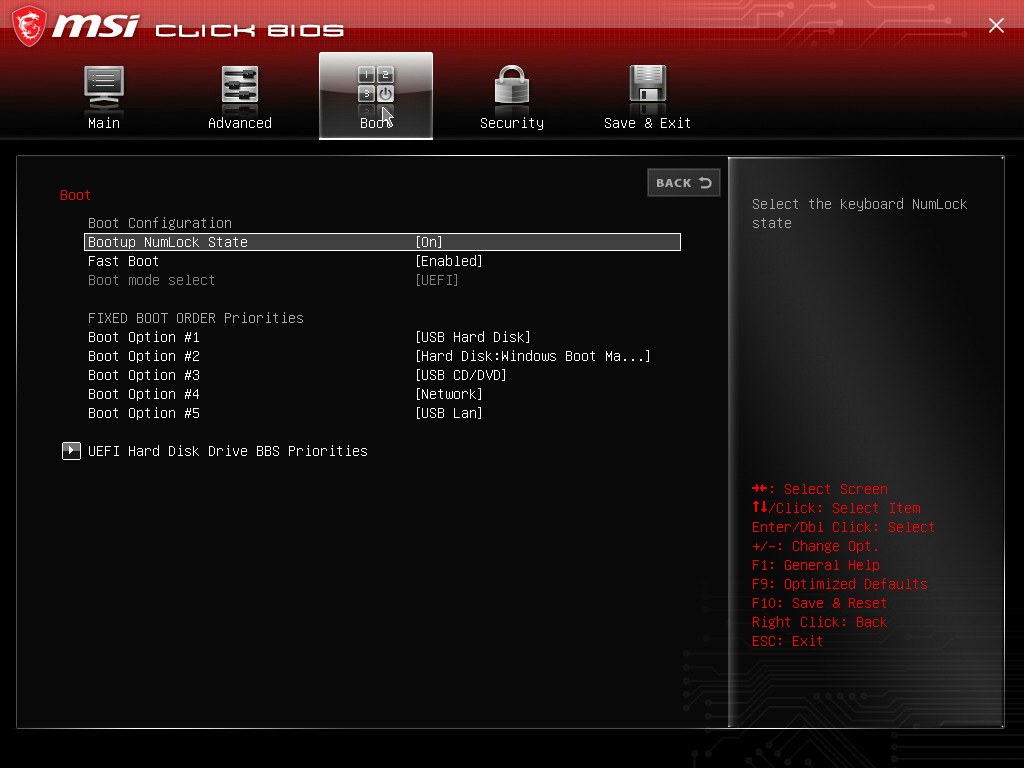The width and height of the screenshot is (1024, 768).
Task: Select the Fast Boot row label
Action: point(123,261)
